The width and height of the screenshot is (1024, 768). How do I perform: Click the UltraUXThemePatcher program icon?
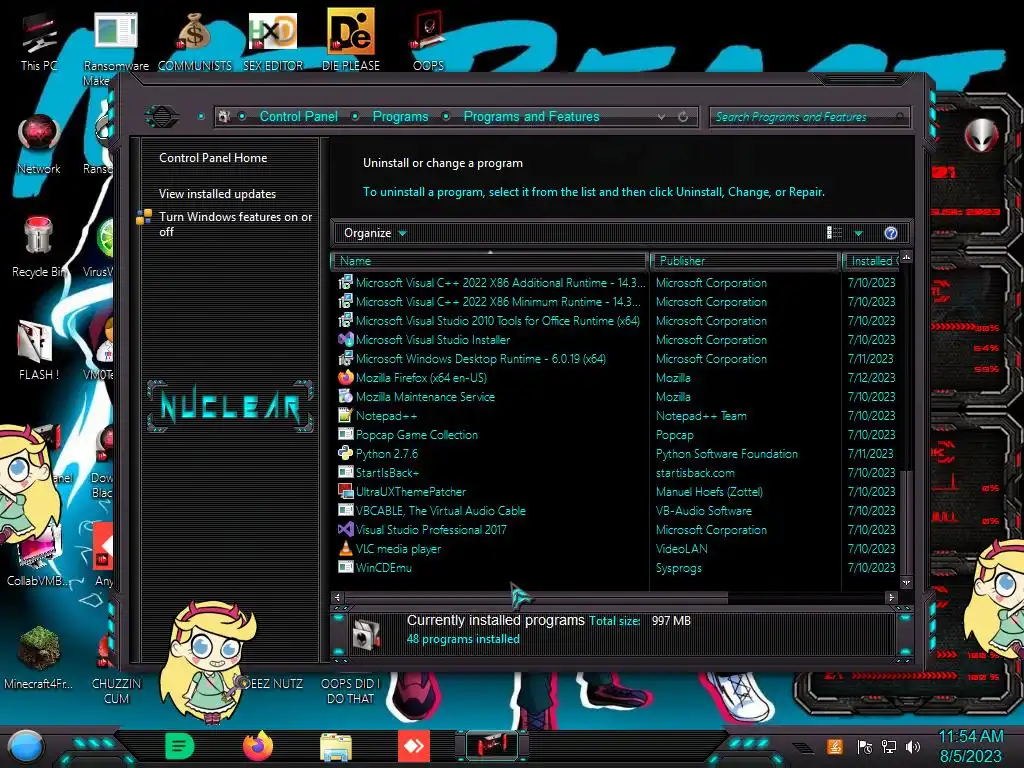pos(345,492)
